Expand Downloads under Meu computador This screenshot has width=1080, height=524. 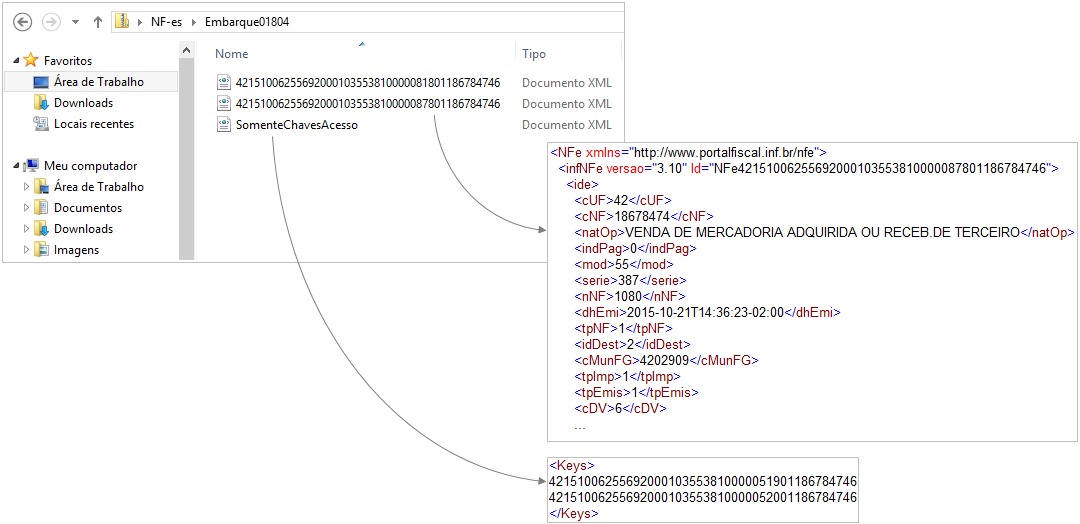pyautogui.click(x=27, y=229)
